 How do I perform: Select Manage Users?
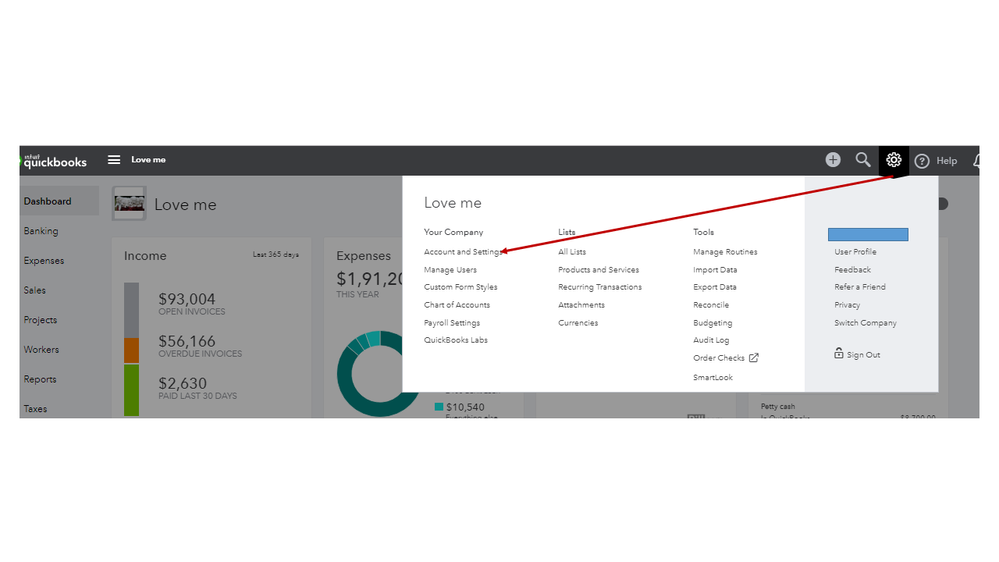coord(450,270)
